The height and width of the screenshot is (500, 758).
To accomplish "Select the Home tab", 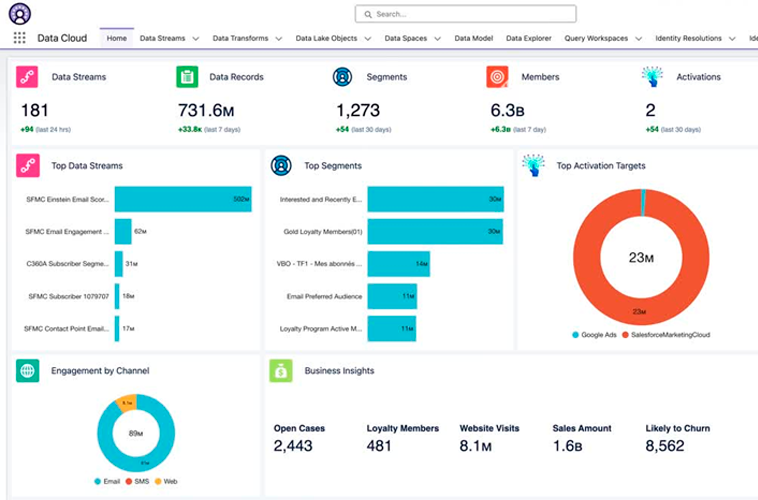I will click(117, 38).
